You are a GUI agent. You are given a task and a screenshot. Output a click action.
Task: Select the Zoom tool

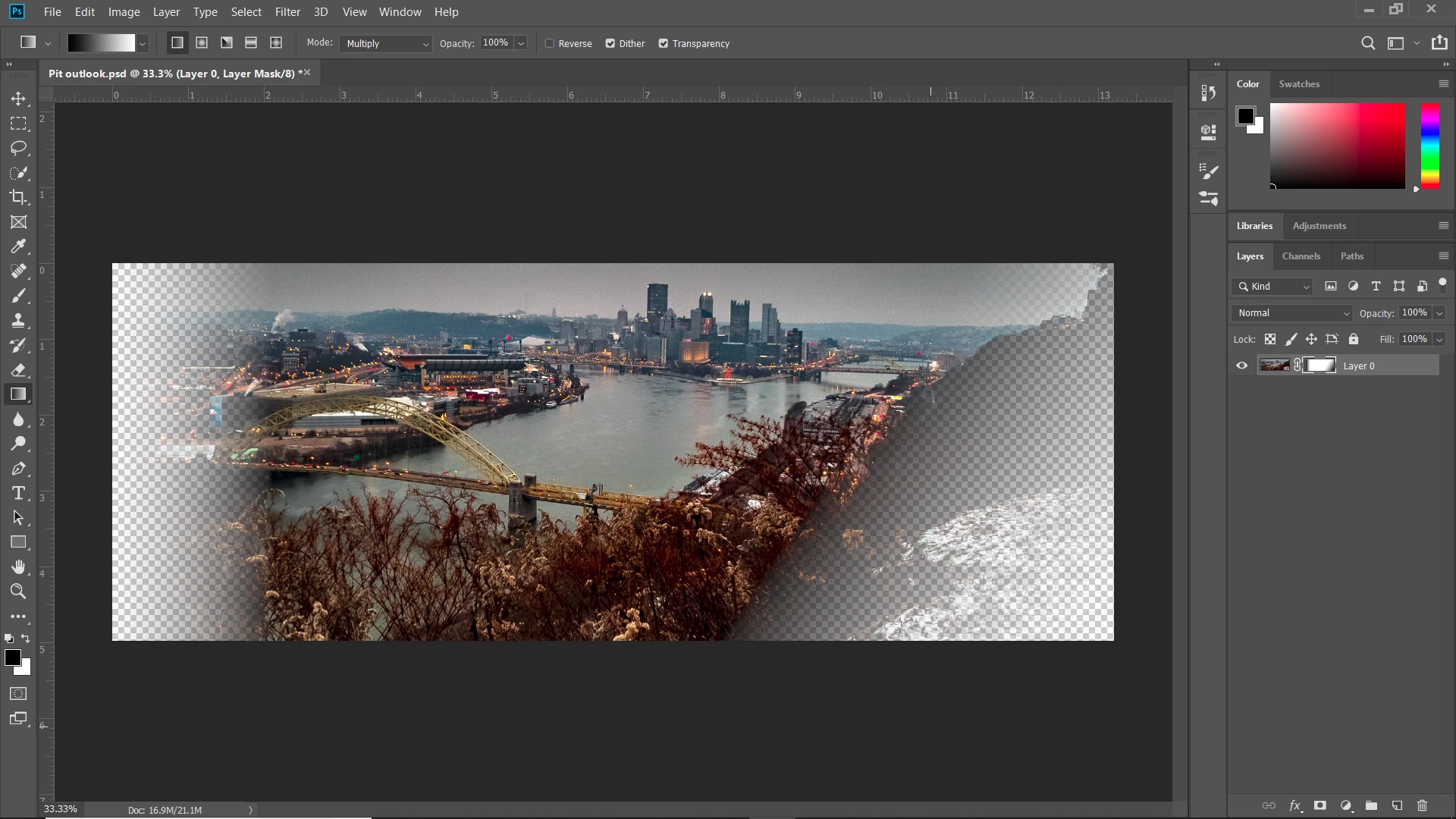click(18, 591)
